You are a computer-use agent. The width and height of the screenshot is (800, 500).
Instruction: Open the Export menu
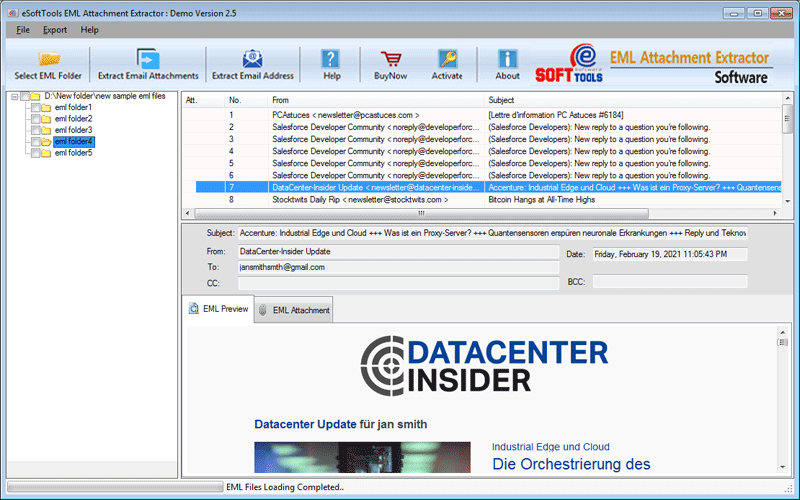55,30
